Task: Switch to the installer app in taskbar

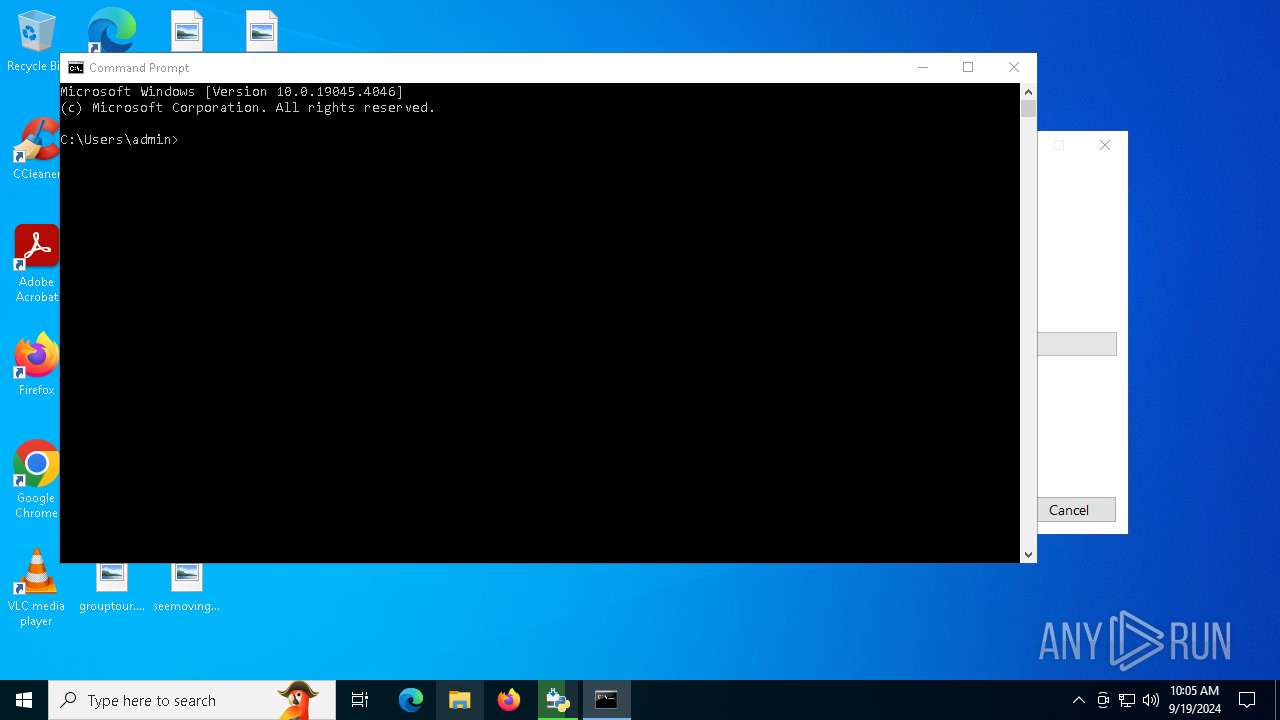Action: [558, 700]
